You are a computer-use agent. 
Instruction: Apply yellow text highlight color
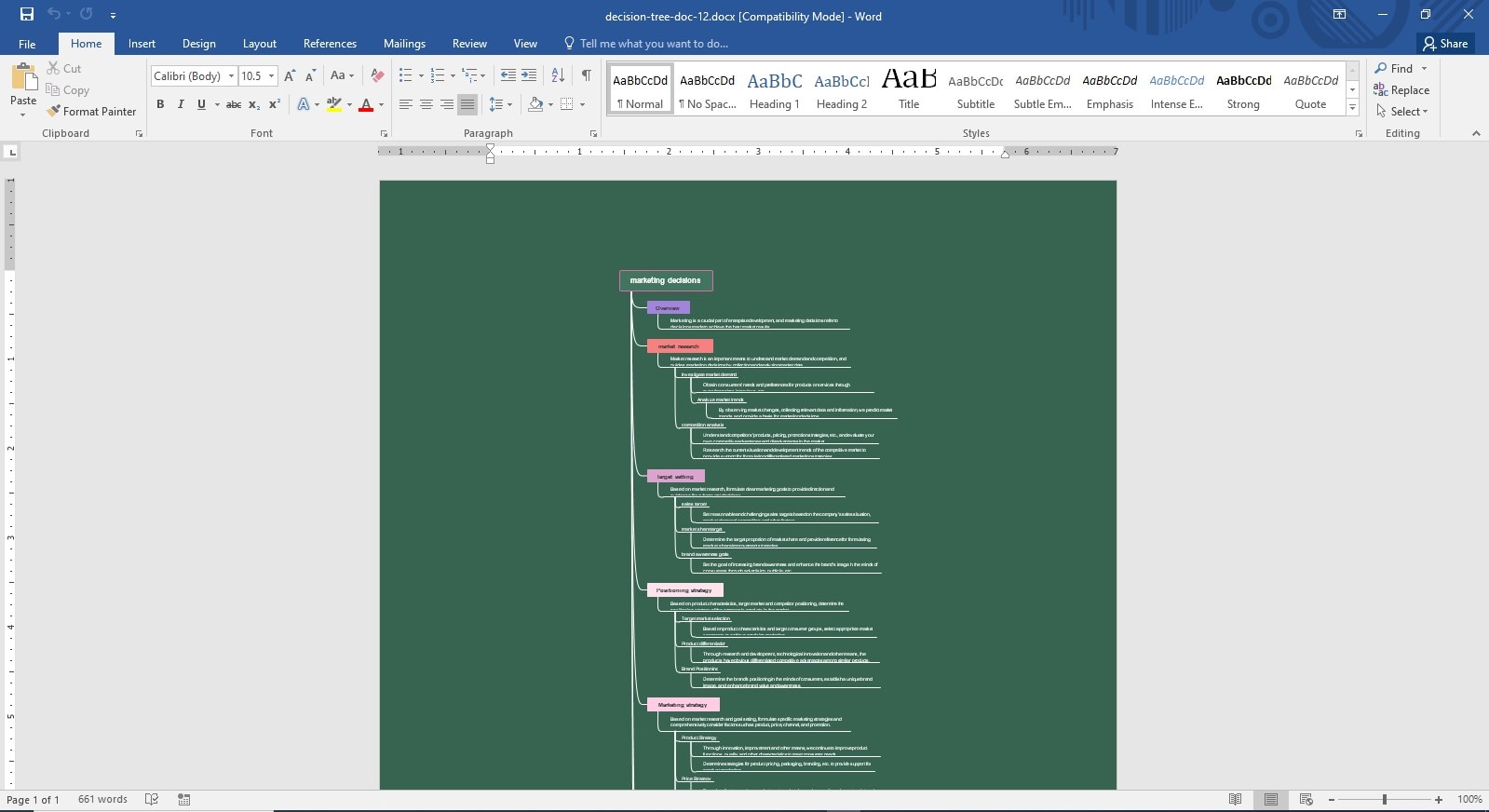[x=334, y=105]
